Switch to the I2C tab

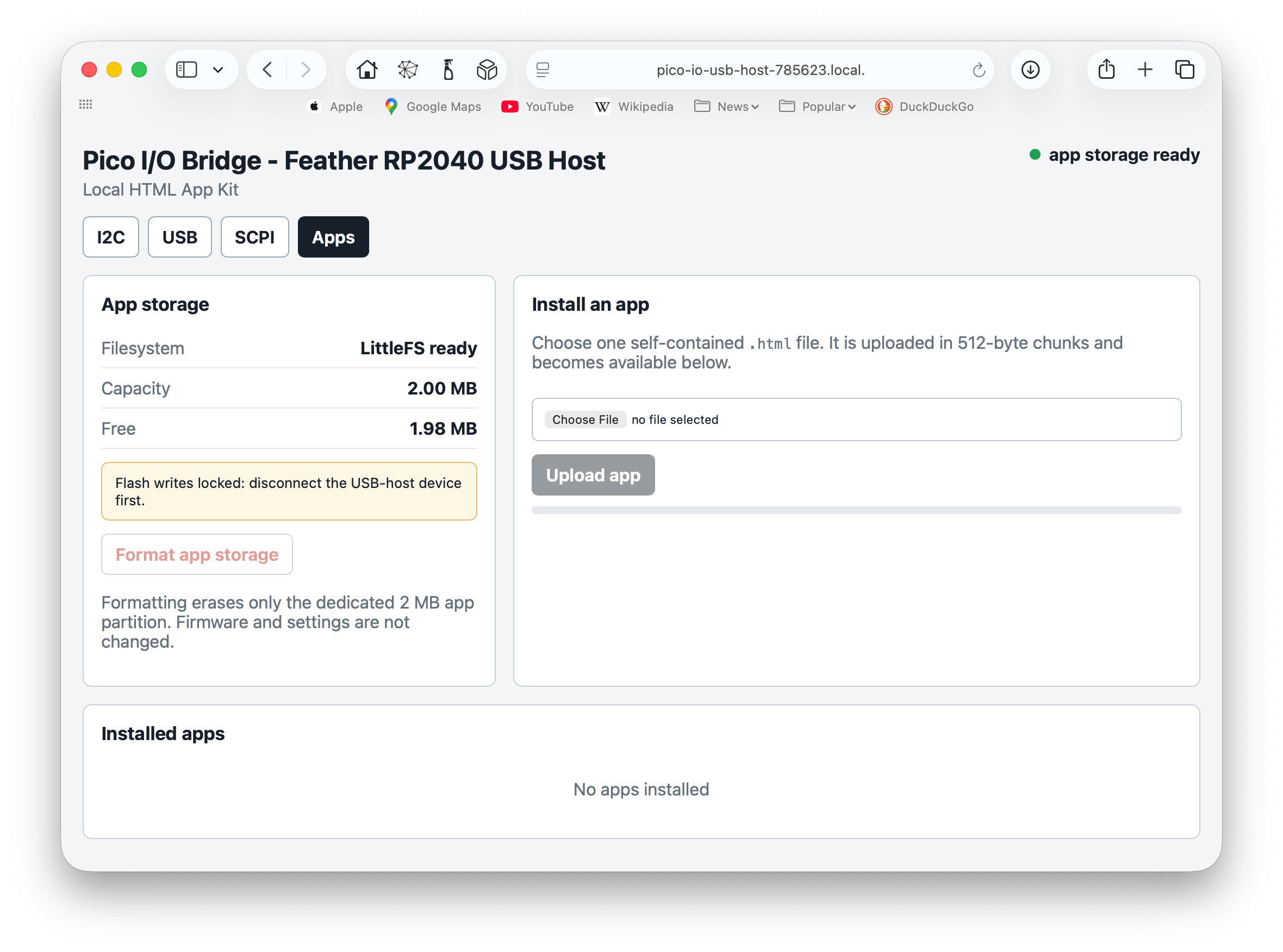point(111,237)
